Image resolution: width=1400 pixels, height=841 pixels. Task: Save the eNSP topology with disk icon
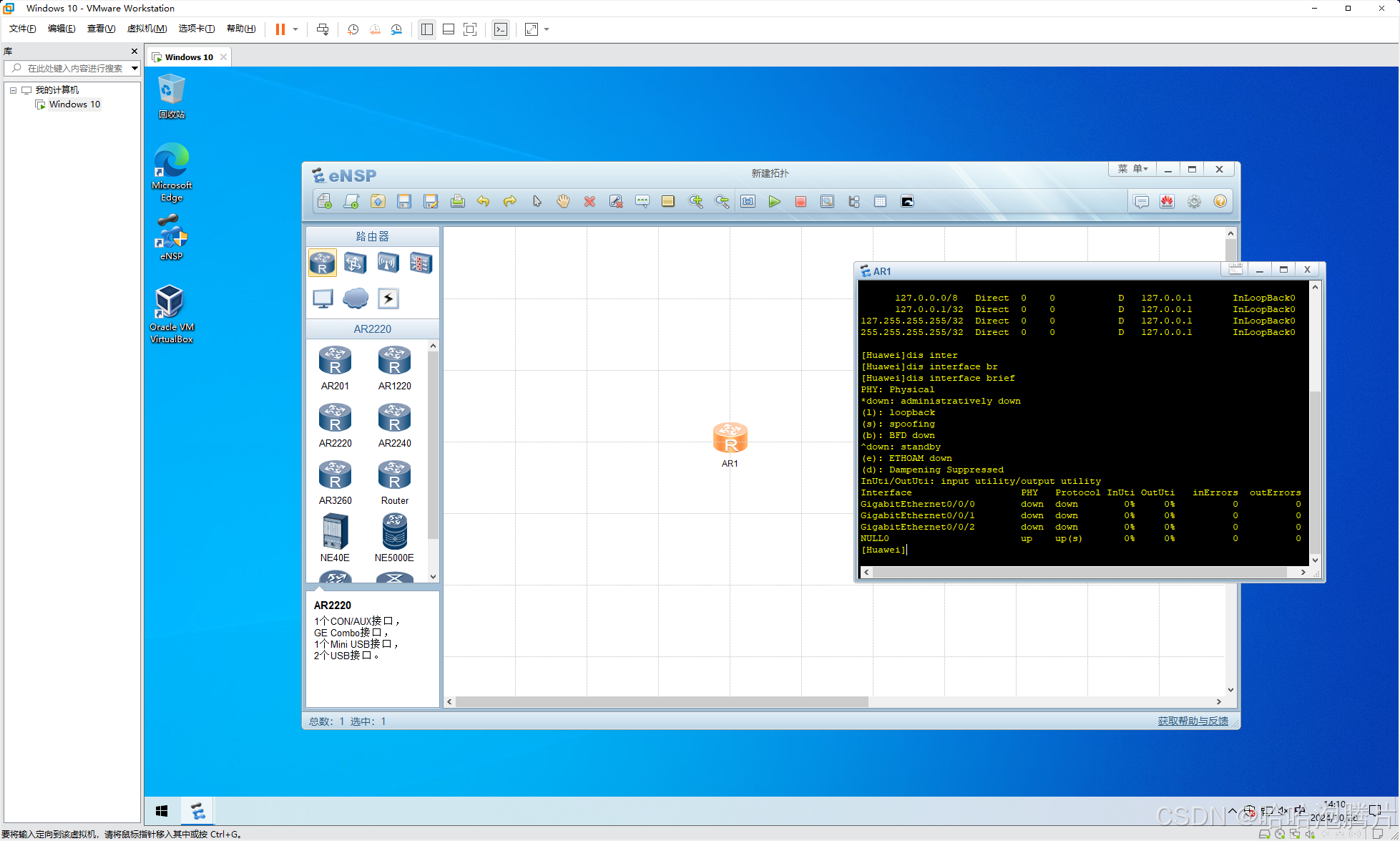tap(404, 202)
